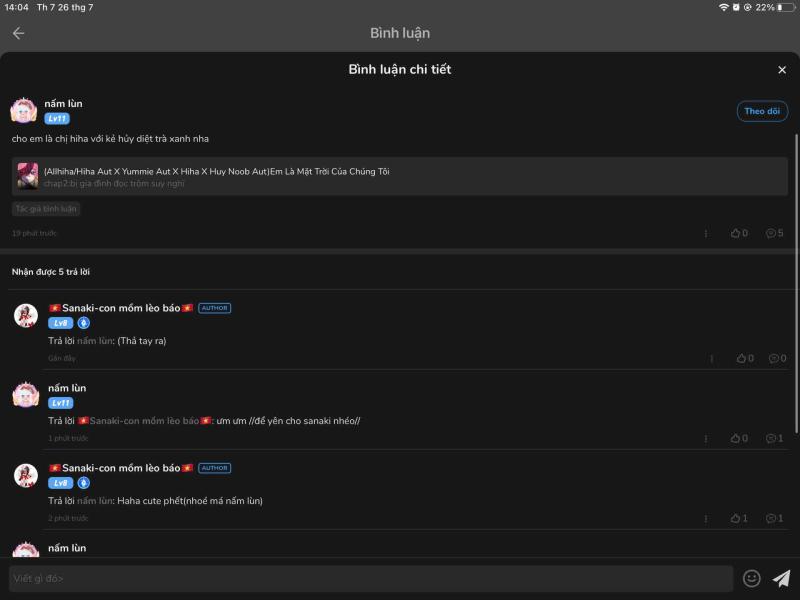800x600 pixels.
Task: Tap comment icon on "Haha cute phết" reply
Action: (x=774, y=518)
